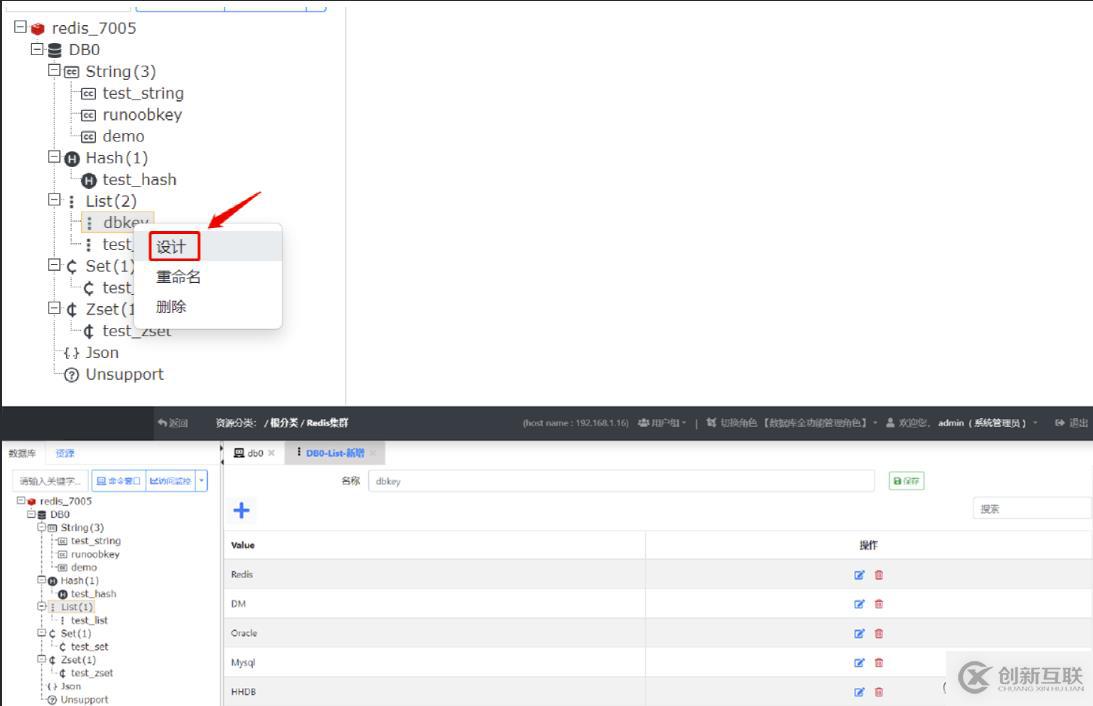The image size is (1093, 706).
Task: Open the 命令窗口 command window
Action: [119, 481]
